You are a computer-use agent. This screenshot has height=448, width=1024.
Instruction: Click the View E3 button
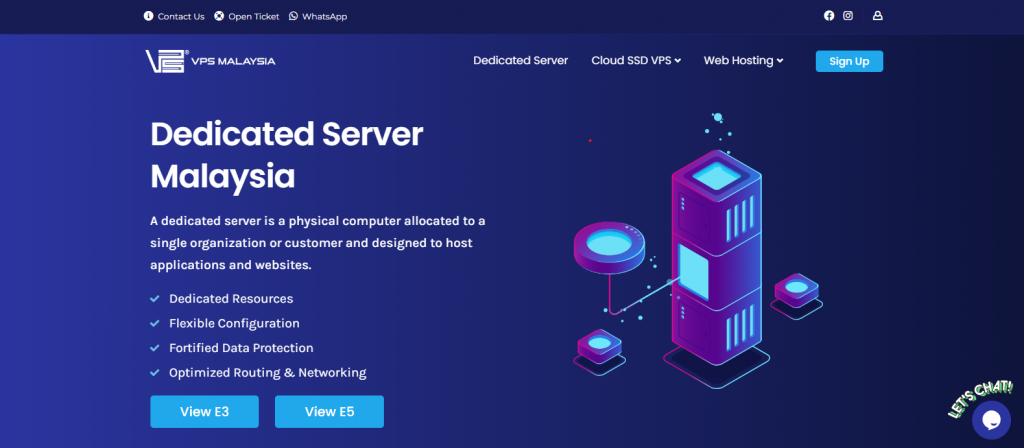coord(204,411)
